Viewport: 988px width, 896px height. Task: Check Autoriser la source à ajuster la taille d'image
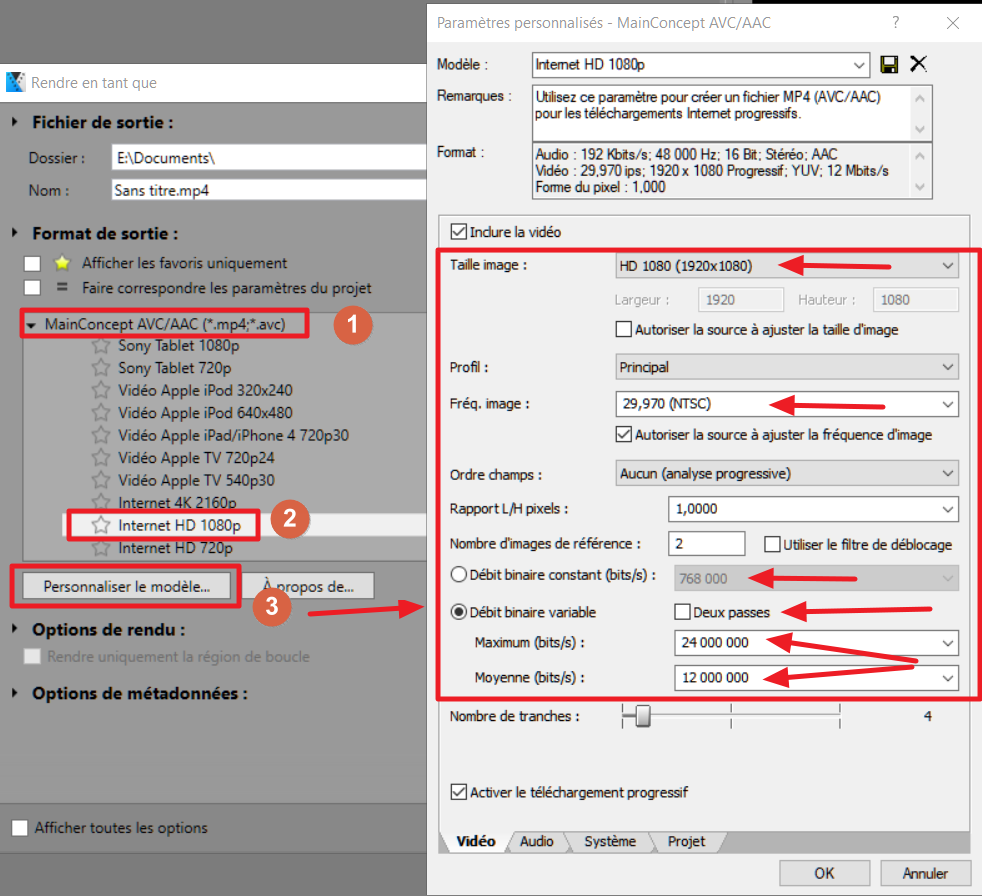[624, 329]
